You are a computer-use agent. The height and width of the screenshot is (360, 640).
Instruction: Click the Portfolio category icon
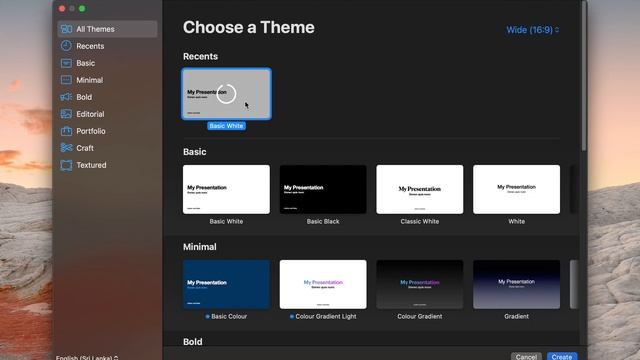(x=66, y=131)
